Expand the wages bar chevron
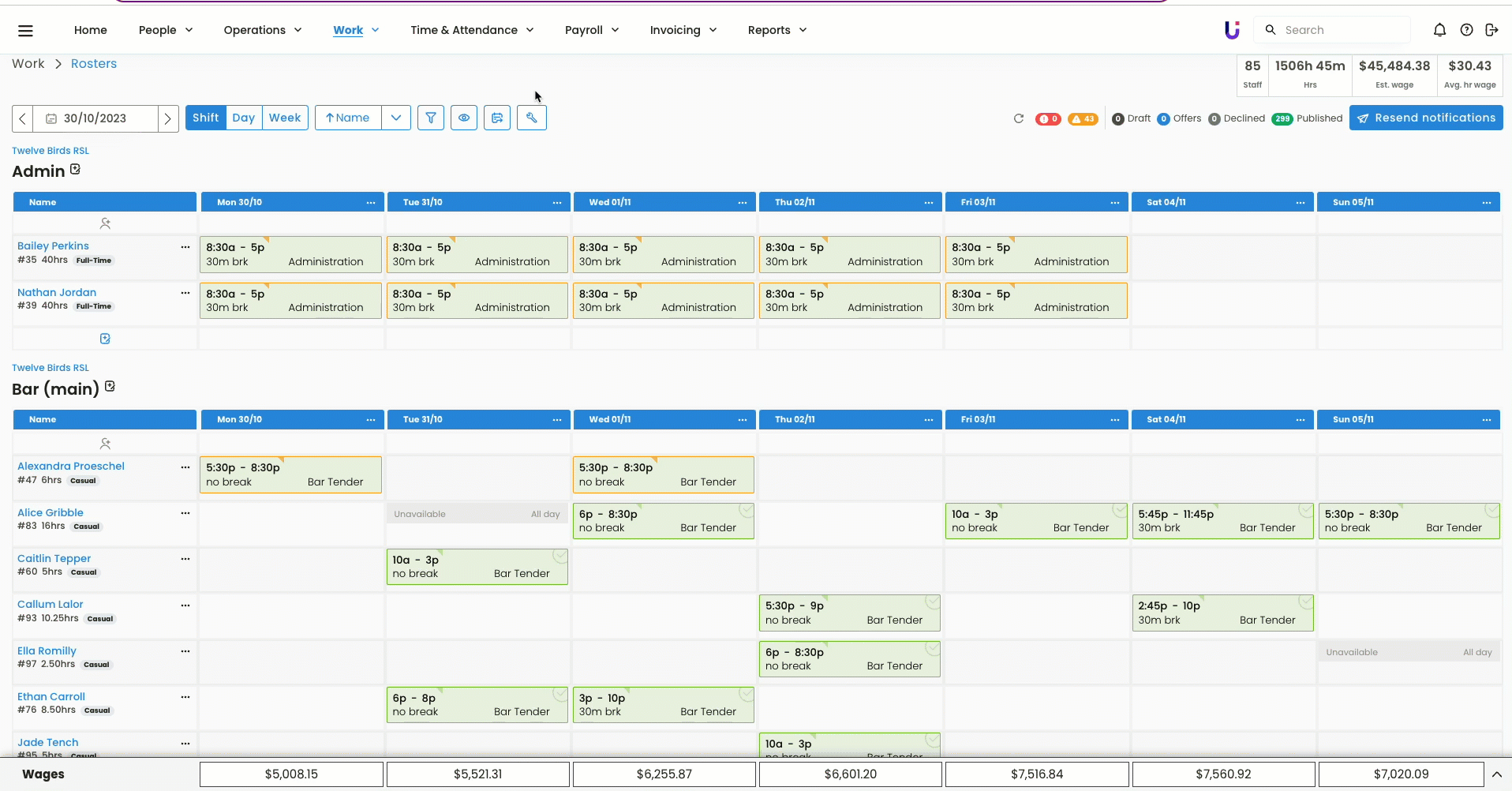The height and width of the screenshot is (791, 1512). coord(1496,774)
